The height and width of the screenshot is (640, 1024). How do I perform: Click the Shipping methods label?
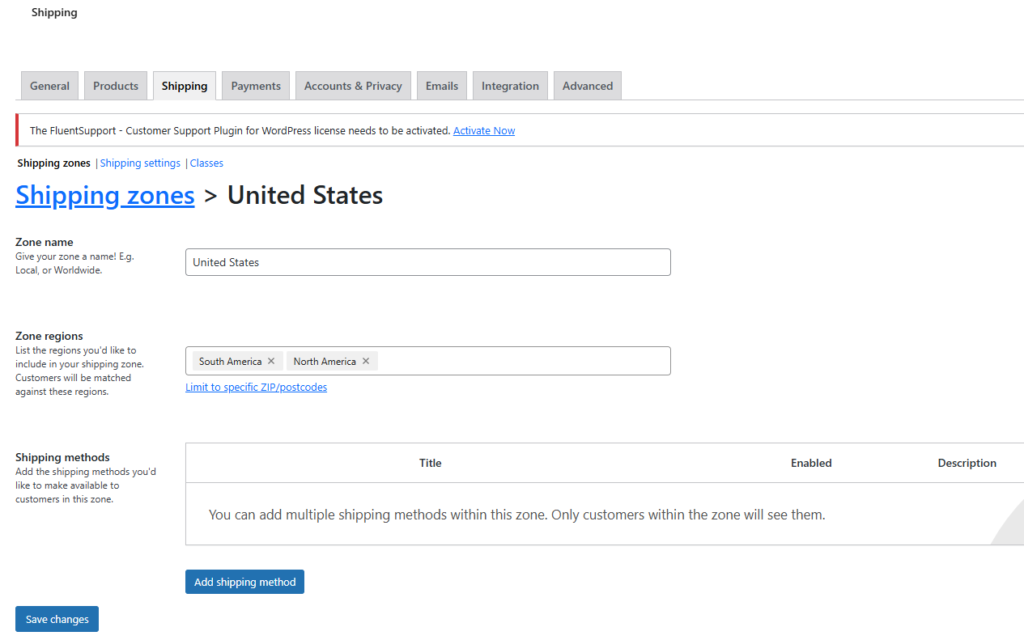point(63,458)
